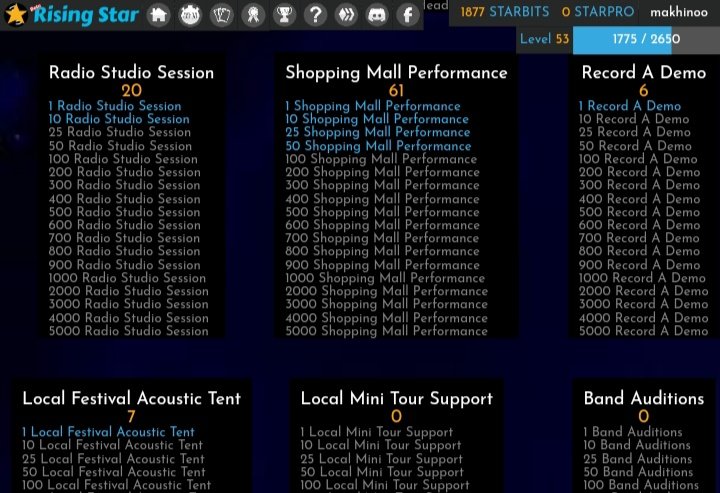The image size is (720, 493).
Task: Select '50 Local Festival Acoustic Tent' row
Action: point(114,472)
